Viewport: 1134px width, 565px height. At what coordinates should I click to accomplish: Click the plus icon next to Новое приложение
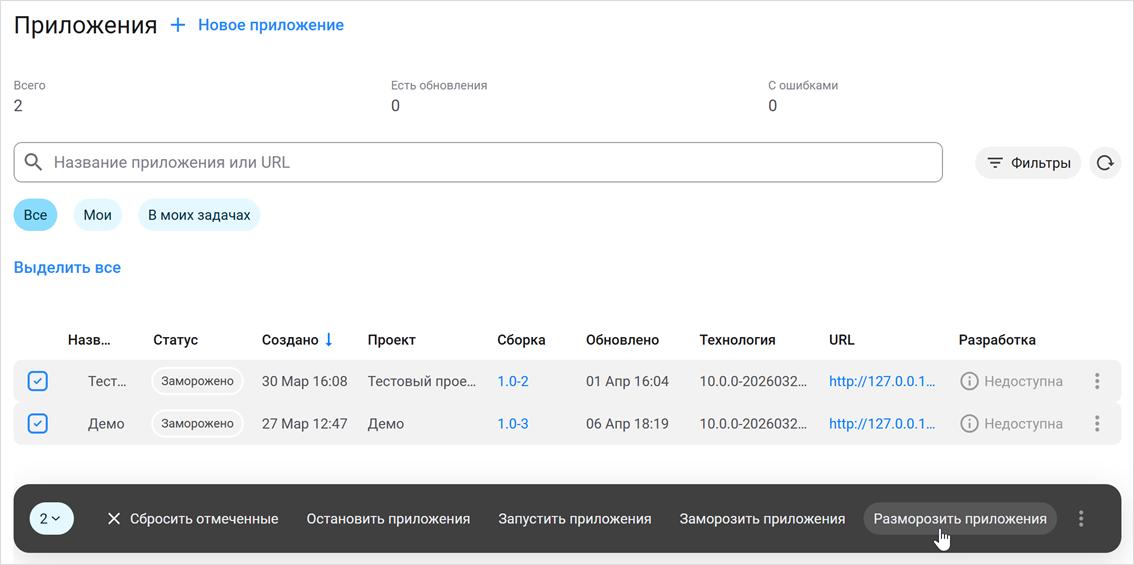(x=178, y=25)
